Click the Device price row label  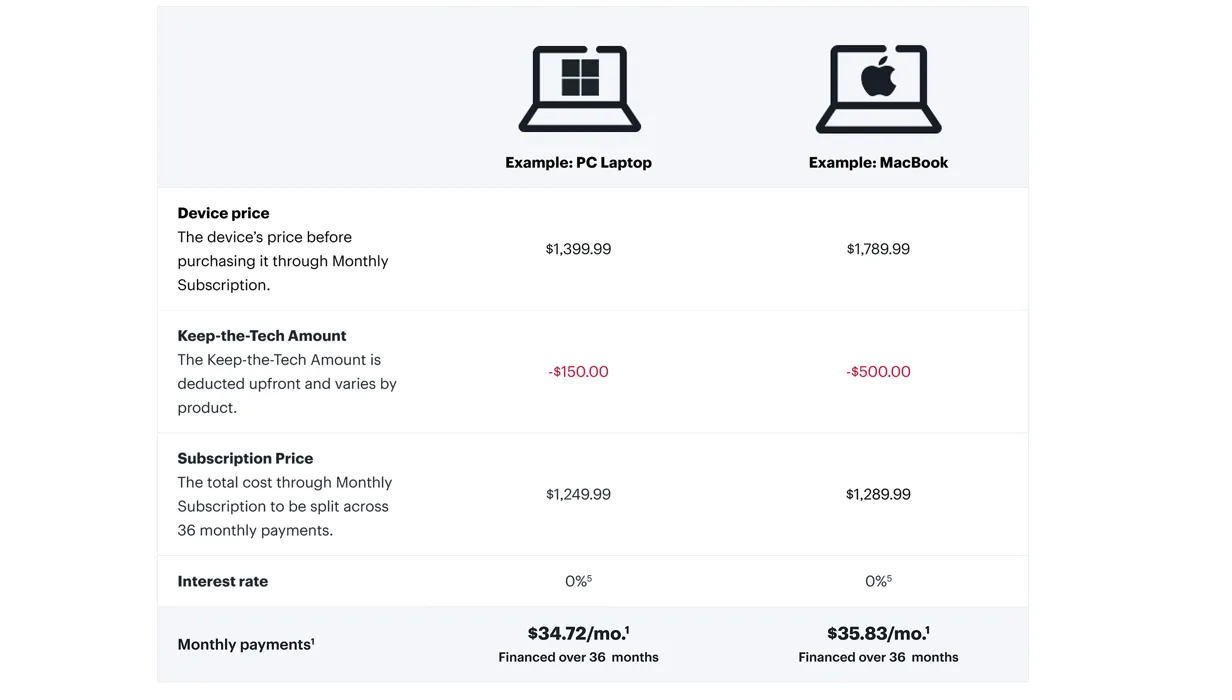(x=223, y=213)
